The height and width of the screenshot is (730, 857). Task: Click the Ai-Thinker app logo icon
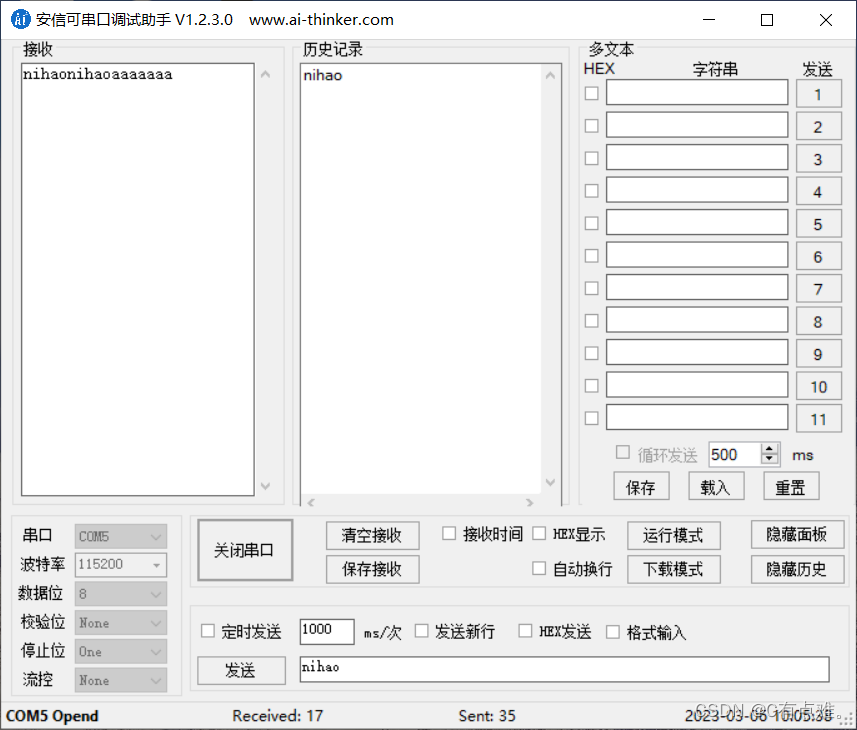point(20,19)
